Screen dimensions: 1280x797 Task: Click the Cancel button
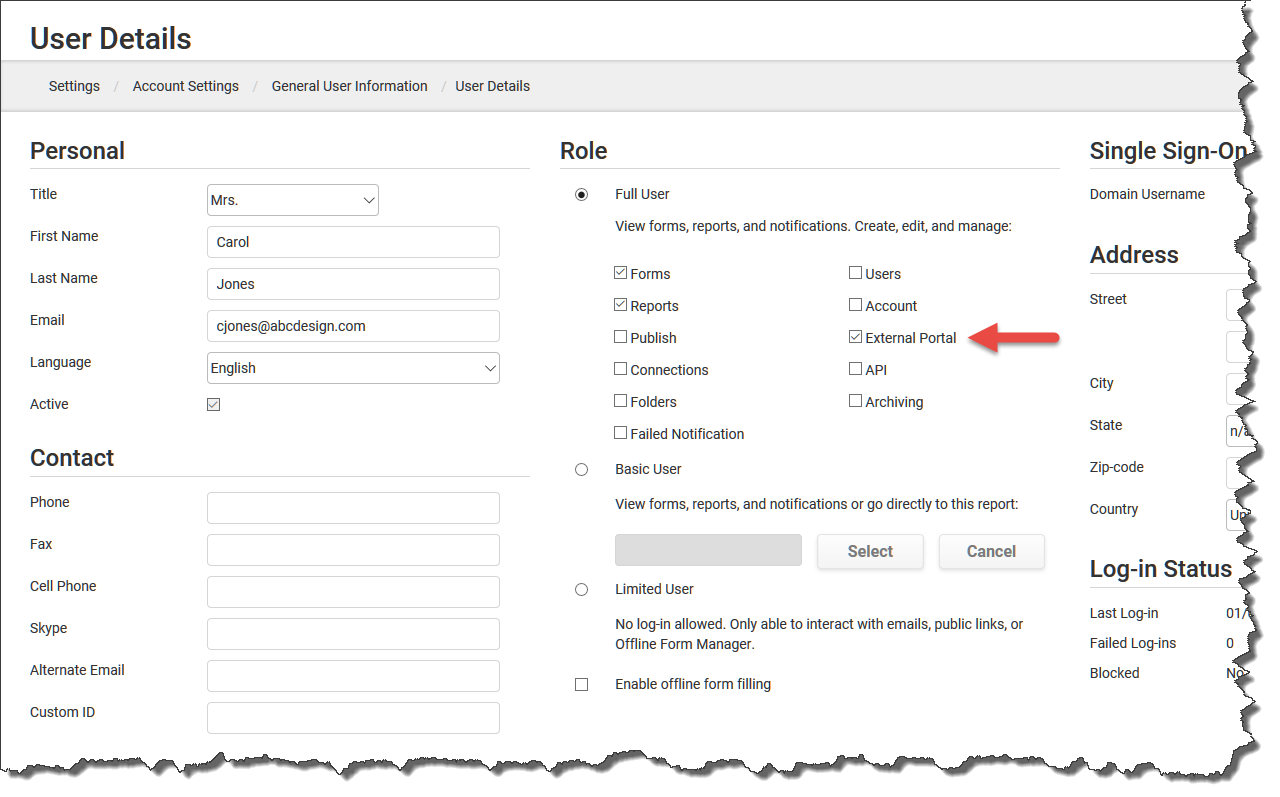pyautogui.click(x=991, y=551)
